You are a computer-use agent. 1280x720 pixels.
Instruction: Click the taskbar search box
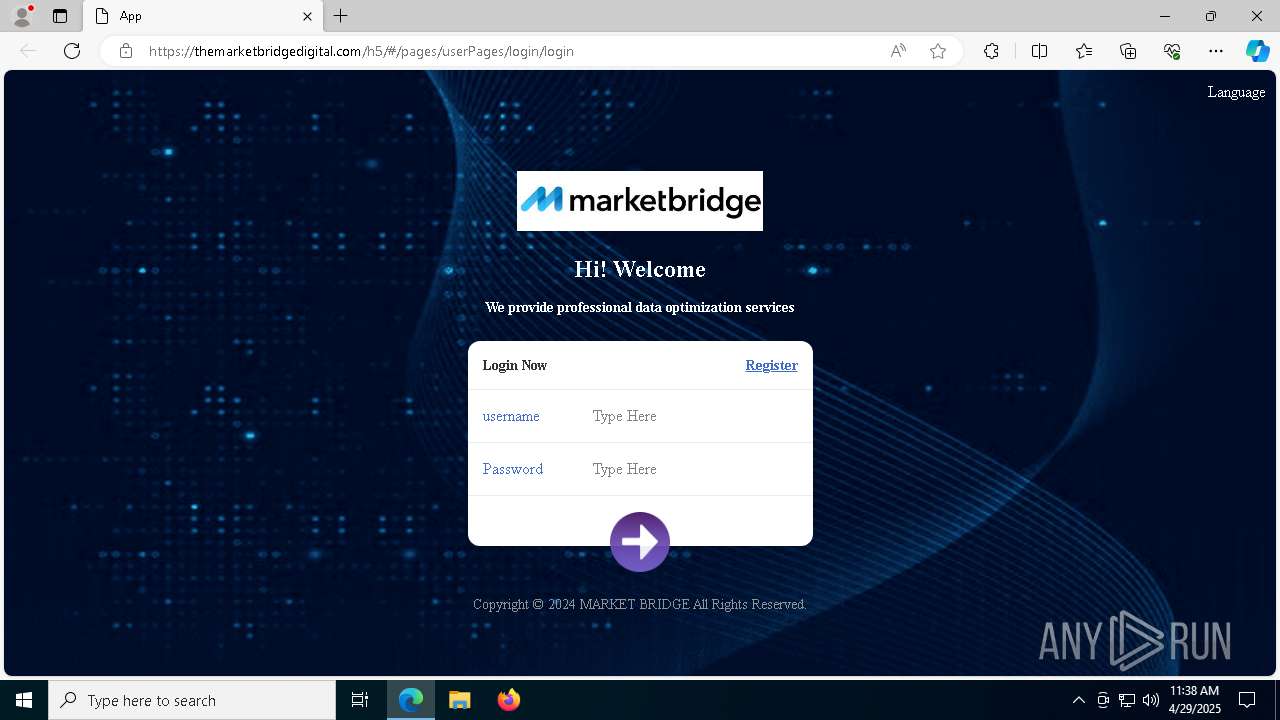[x=192, y=700]
